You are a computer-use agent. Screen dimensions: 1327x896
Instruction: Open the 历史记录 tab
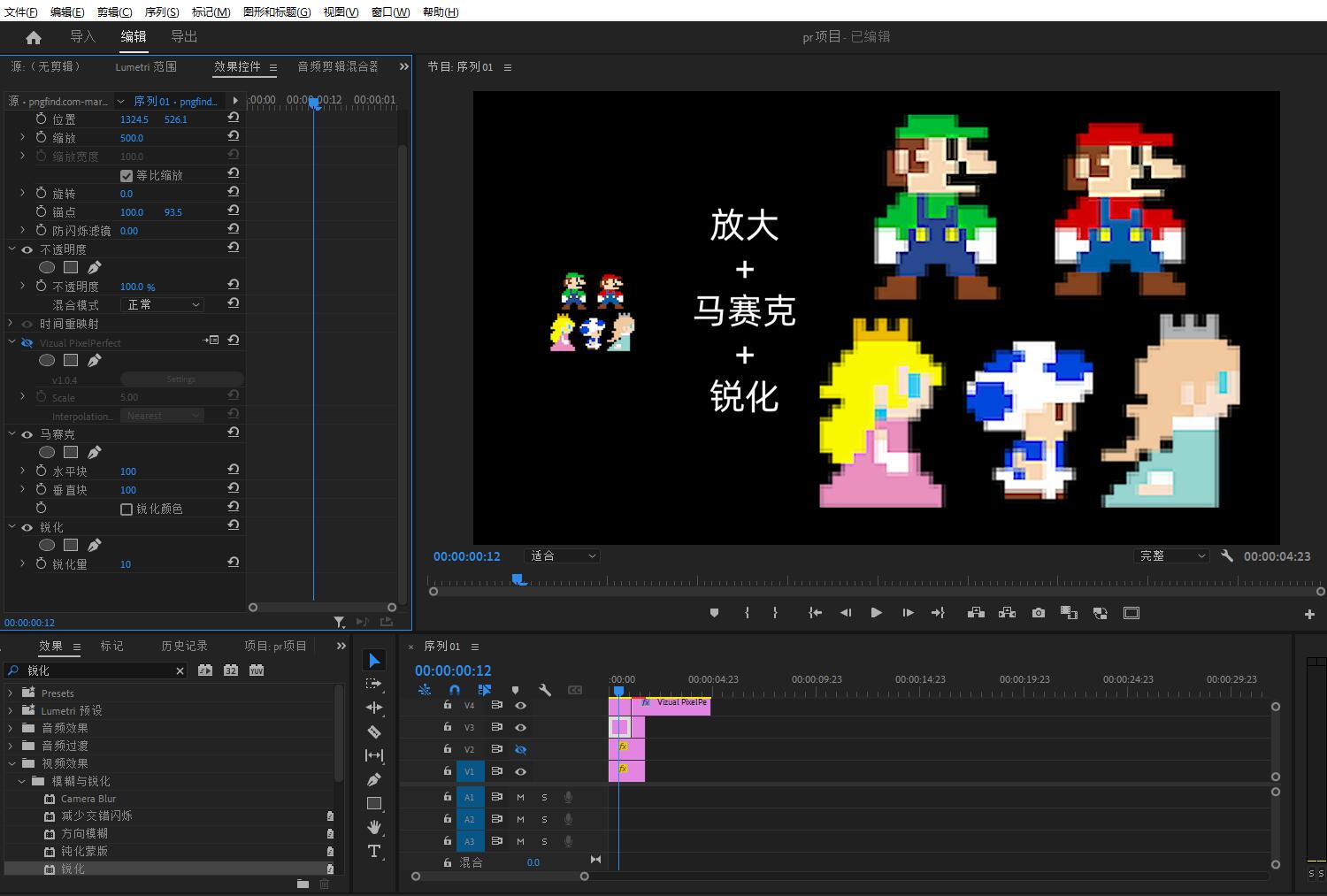[184, 646]
